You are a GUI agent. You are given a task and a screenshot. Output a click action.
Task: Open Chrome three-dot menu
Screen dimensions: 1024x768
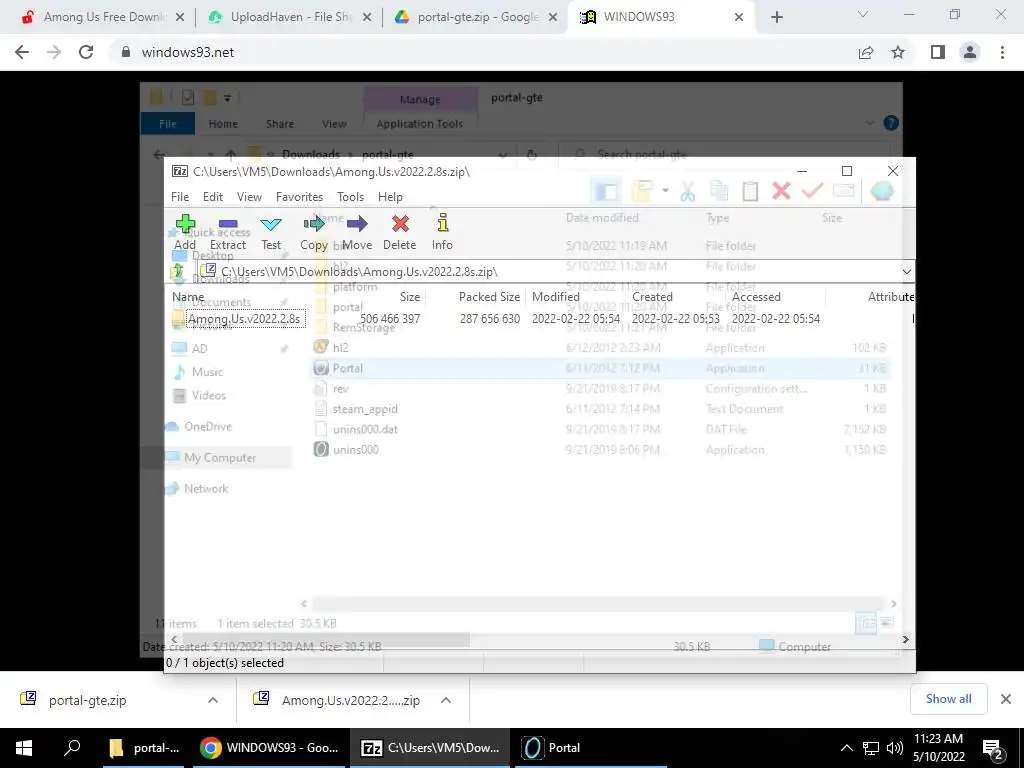1002,52
